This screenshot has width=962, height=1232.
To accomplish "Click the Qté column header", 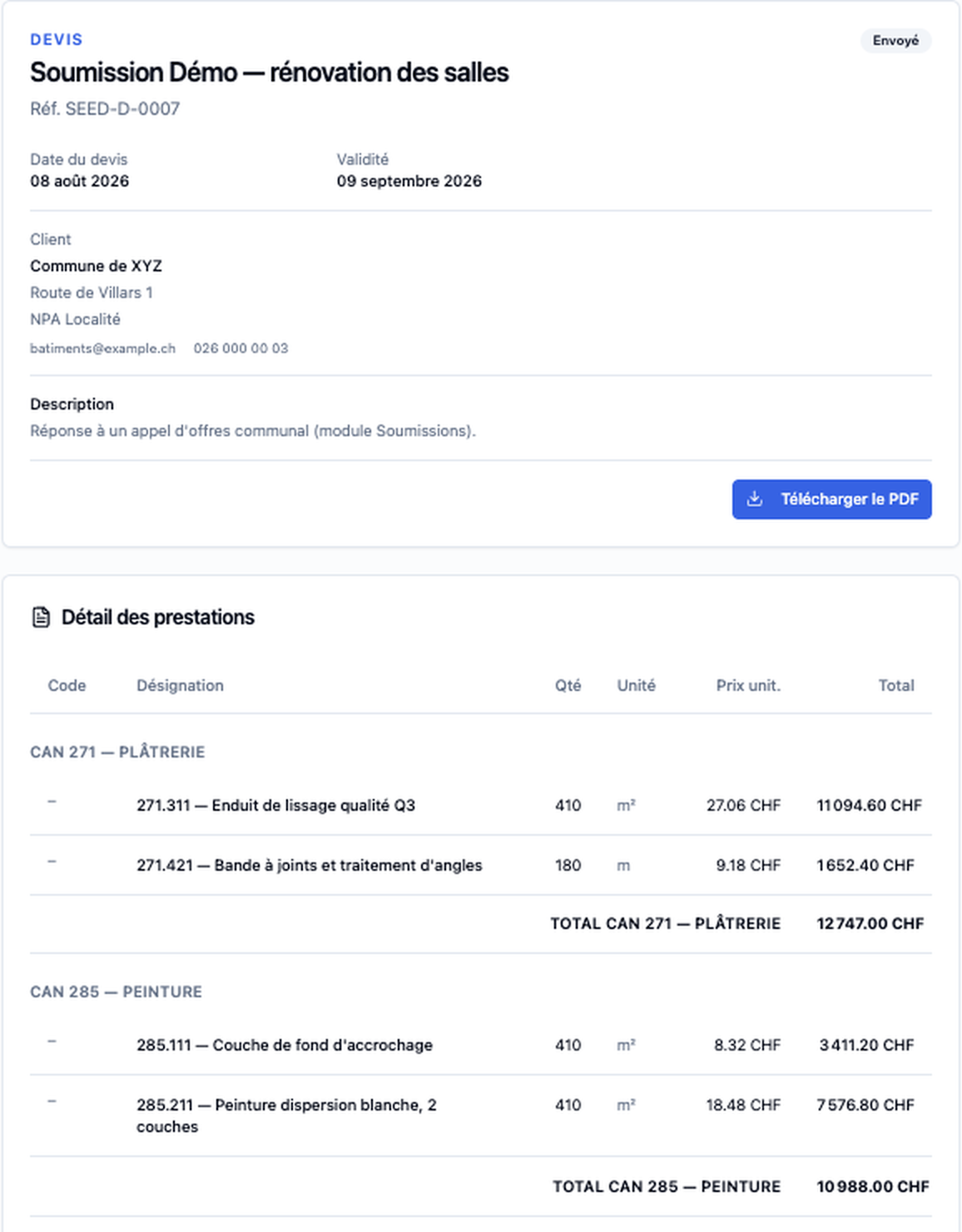I will click(x=568, y=685).
